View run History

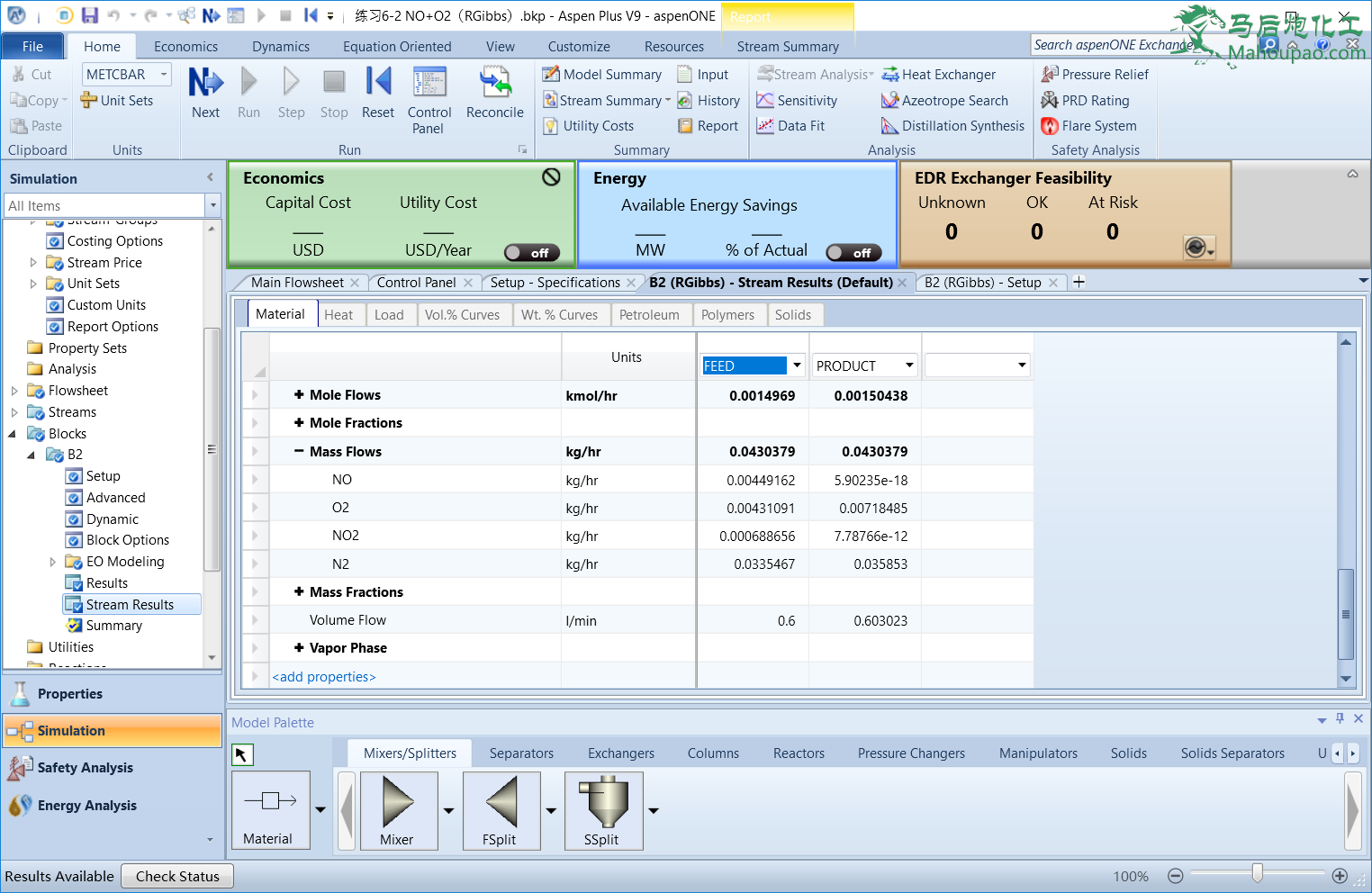tap(709, 101)
